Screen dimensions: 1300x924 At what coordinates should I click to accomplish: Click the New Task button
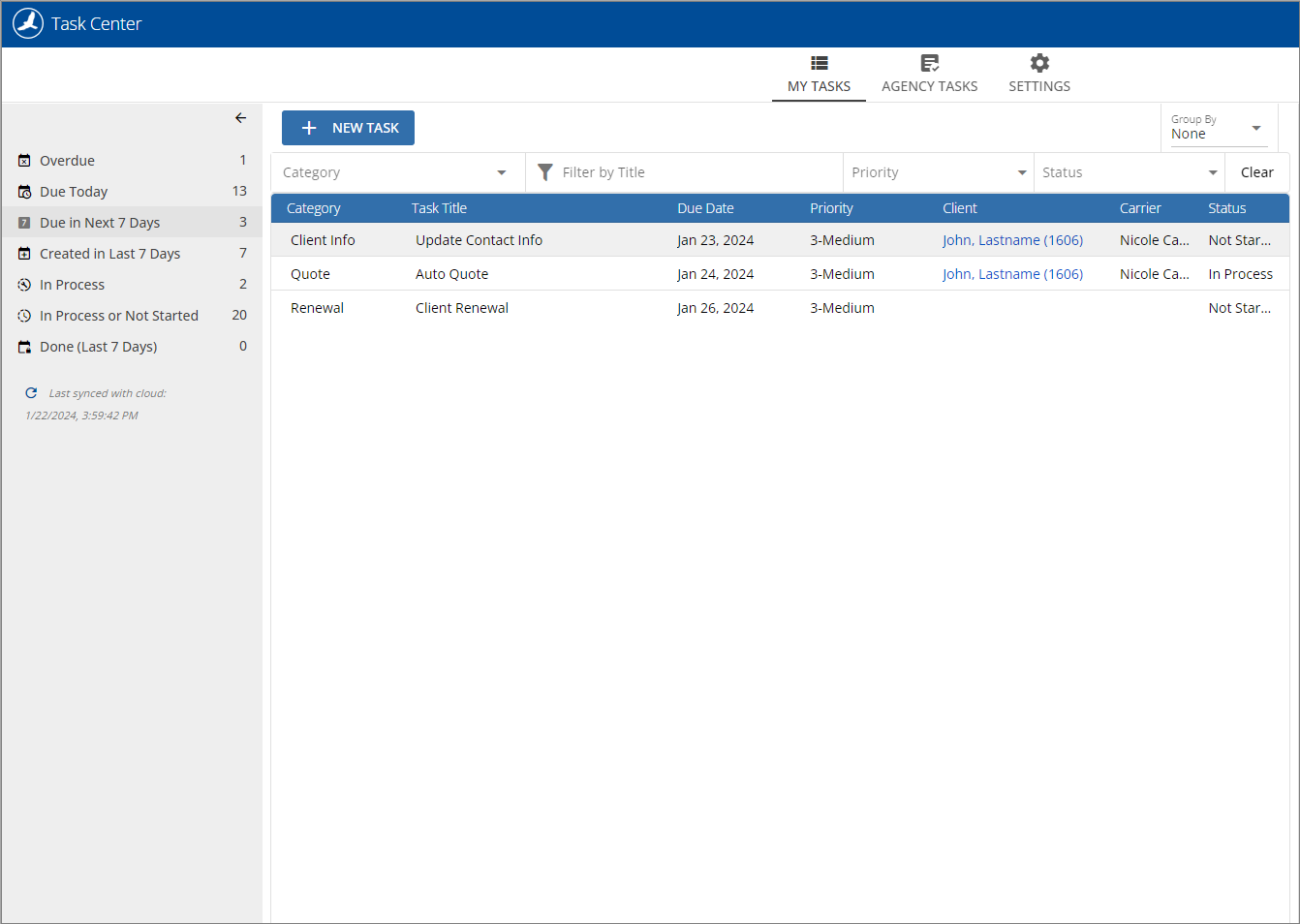pyautogui.click(x=347, y=127)
